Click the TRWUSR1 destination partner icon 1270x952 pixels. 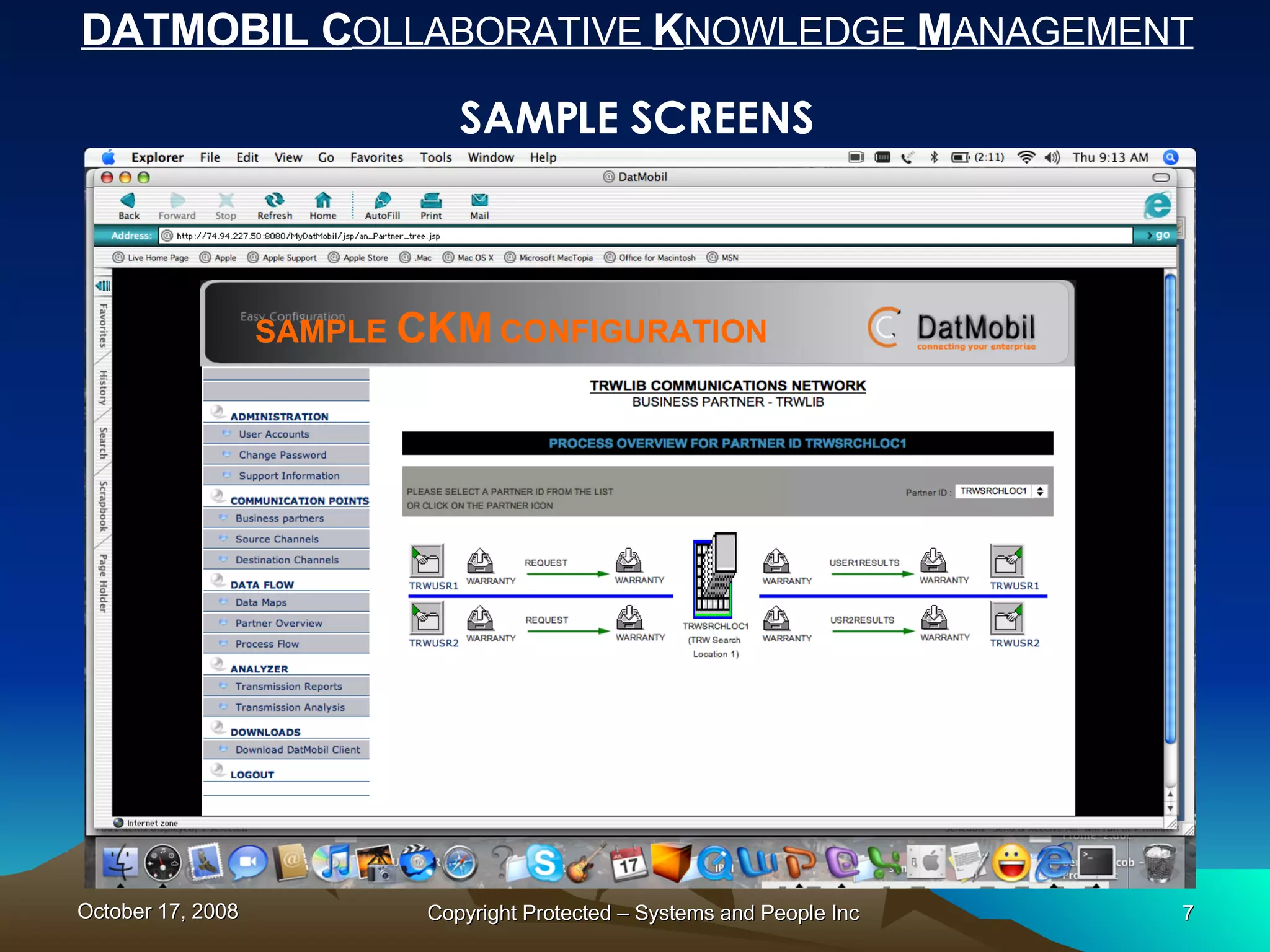click(x=1007, y=561)
